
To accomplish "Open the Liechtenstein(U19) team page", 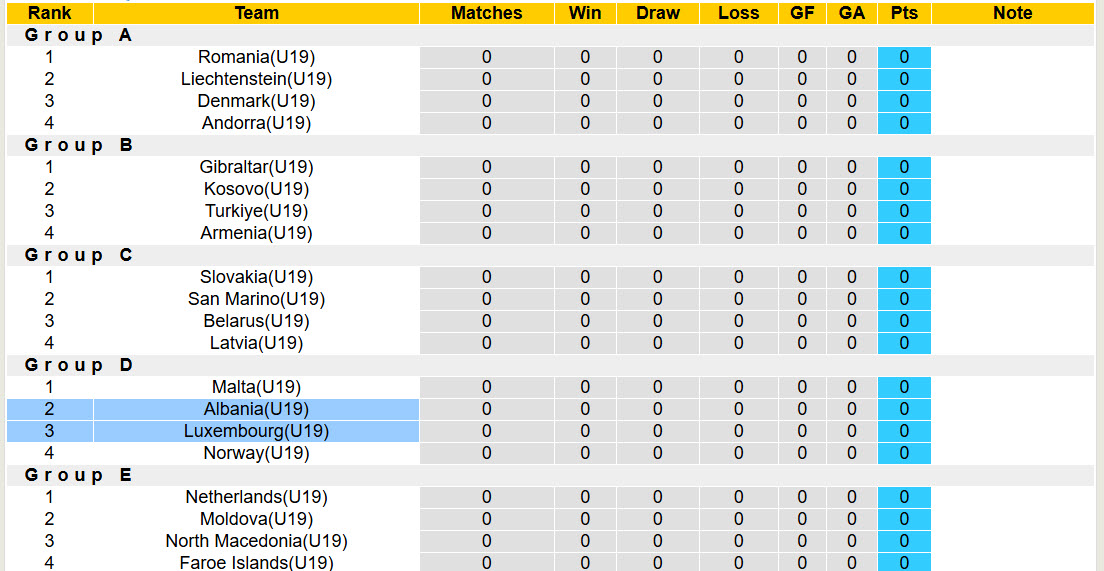I will pyautogui.click(x=256, y=79).
